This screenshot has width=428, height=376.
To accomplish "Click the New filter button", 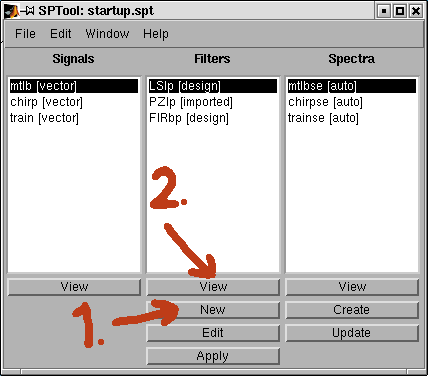I will tap(213, 310).
